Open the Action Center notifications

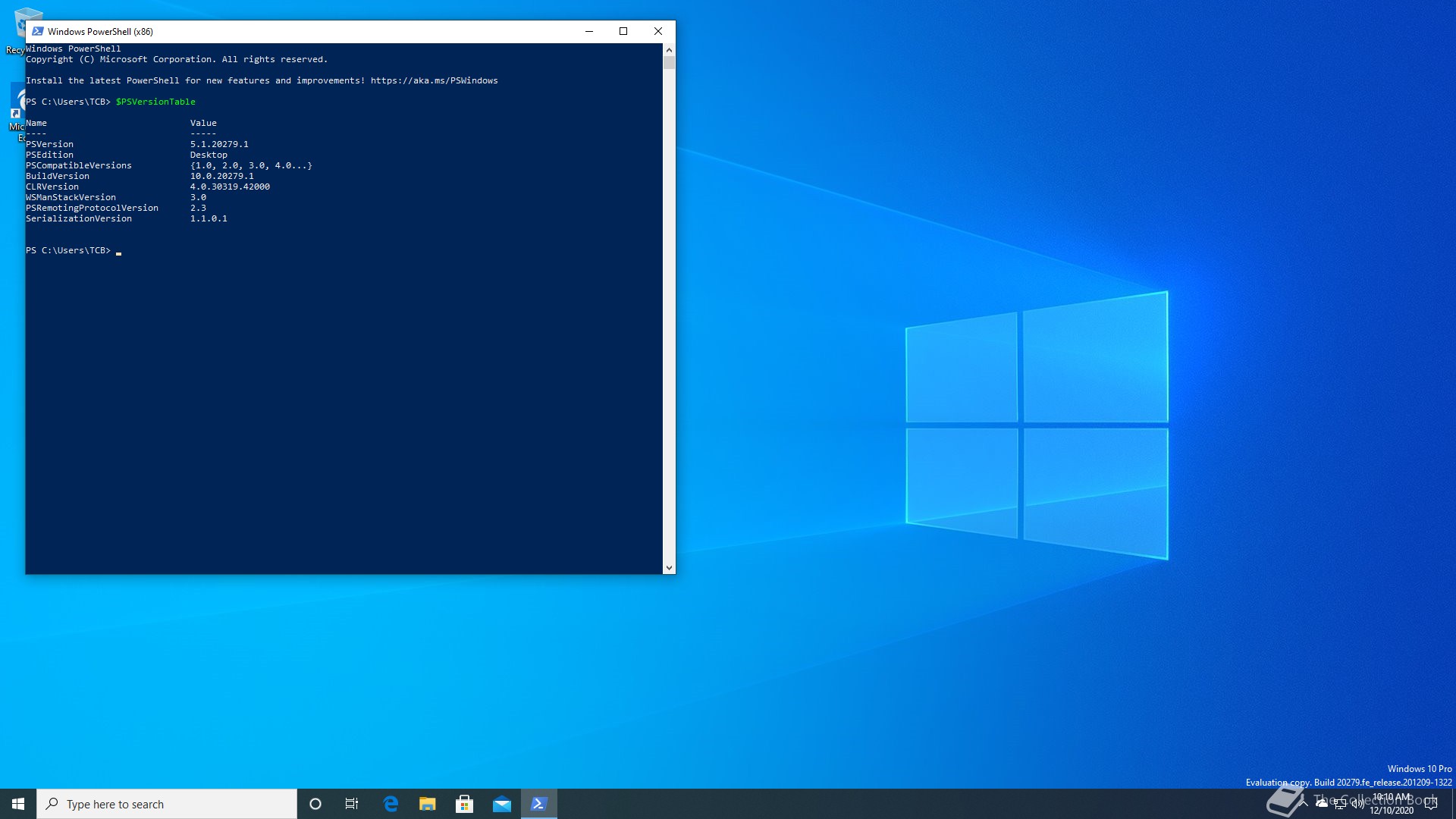point(1431,804)
